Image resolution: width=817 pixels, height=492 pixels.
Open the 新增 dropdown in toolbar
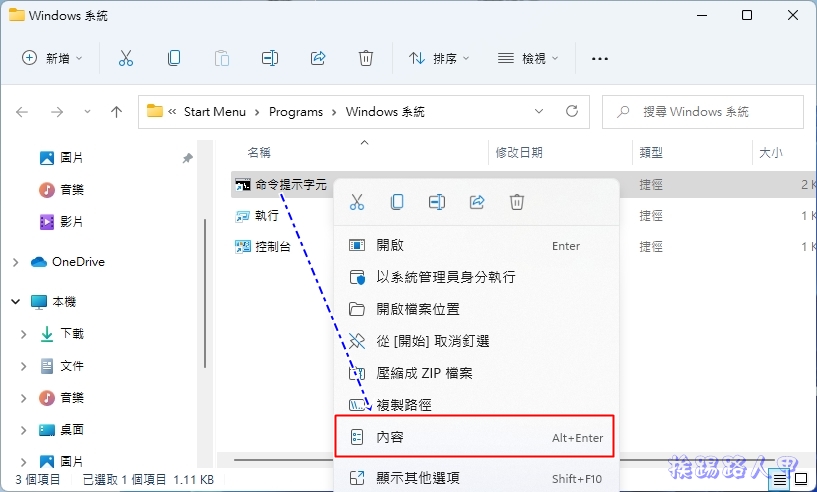[52, 58]
